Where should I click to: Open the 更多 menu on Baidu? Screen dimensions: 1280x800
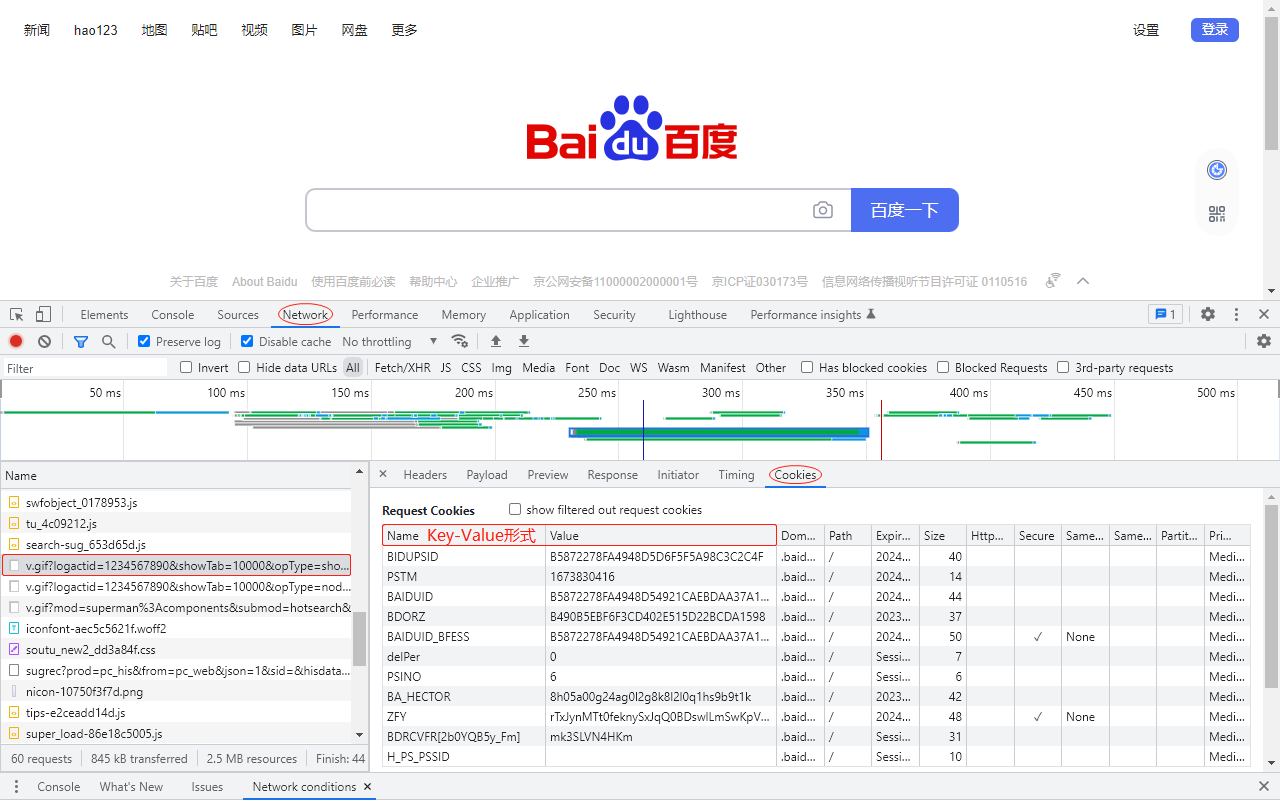click(404, 30)
